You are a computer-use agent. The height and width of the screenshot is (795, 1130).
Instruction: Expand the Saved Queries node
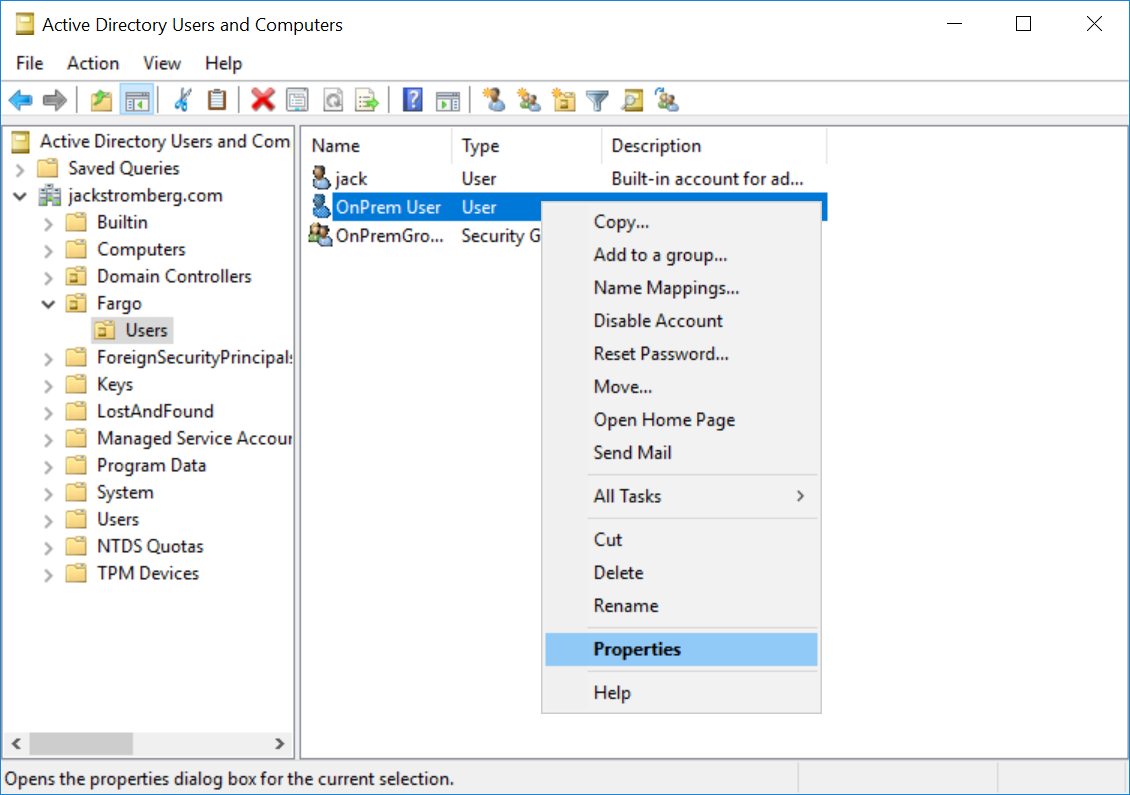[x=20, y=169]
